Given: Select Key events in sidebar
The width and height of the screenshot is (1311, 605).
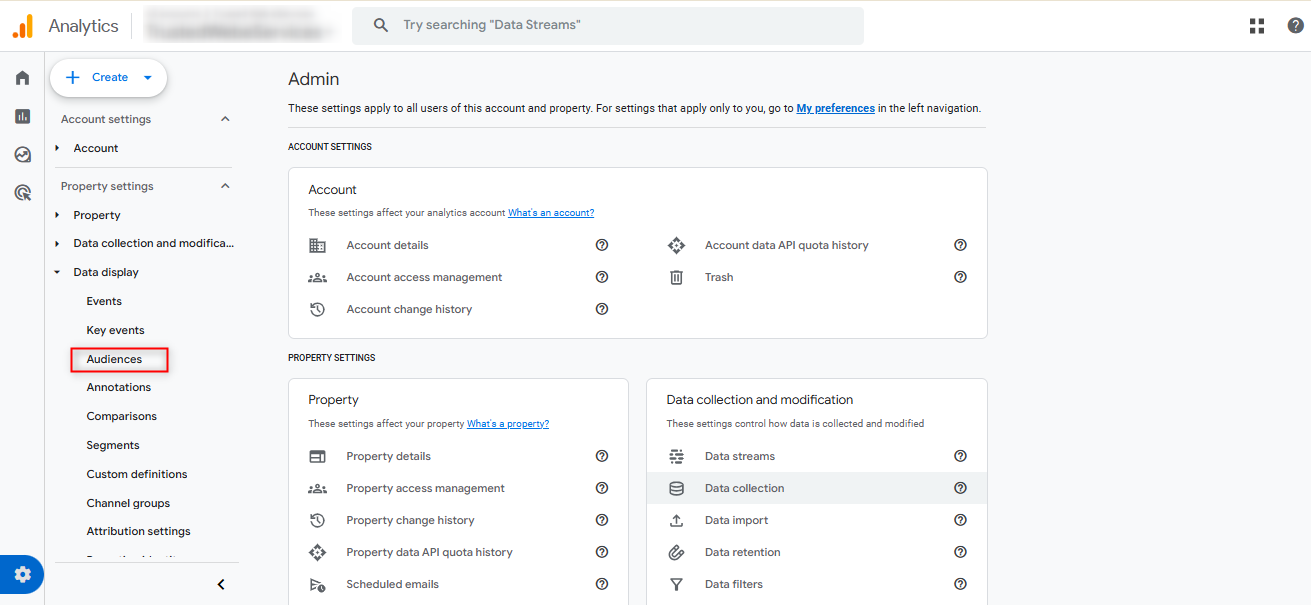Looking at the screenshot, I should pos(115,330).
